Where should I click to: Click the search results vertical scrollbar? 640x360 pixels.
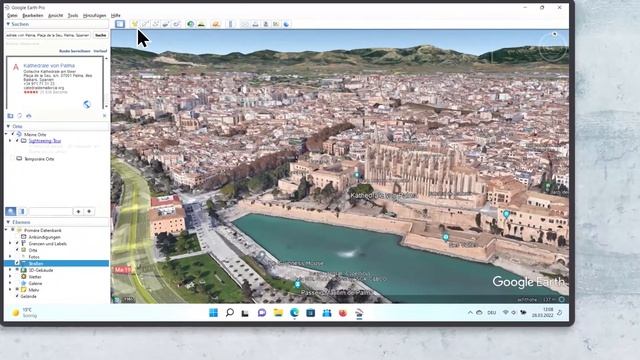tap(107, 82)
